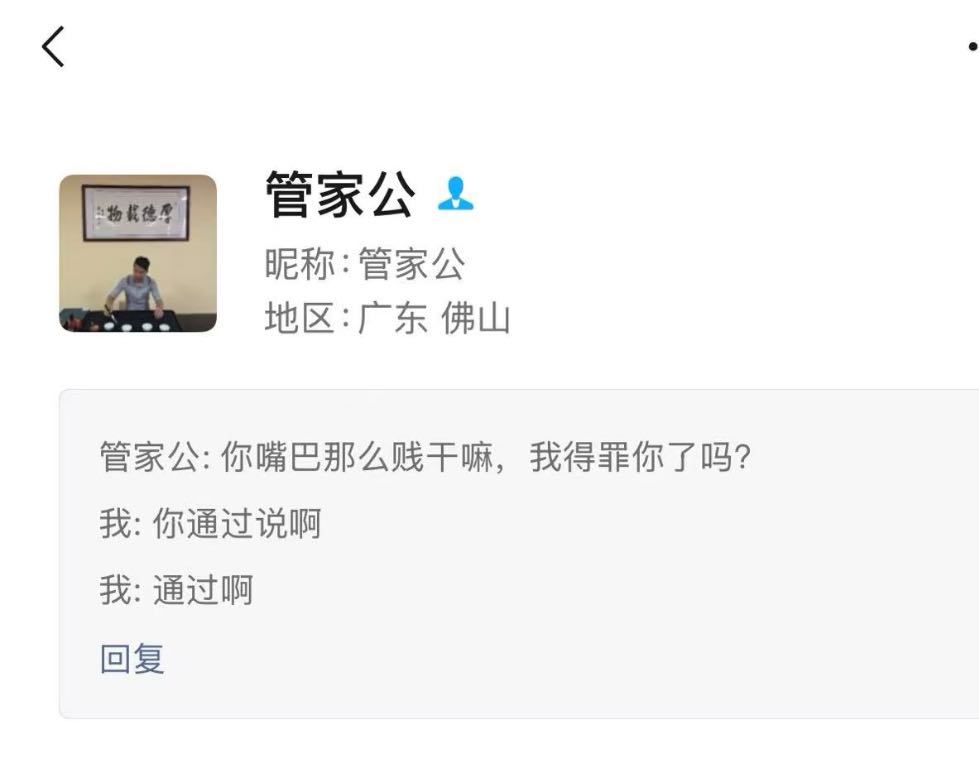Select the bold 管家公 name heading
Image resolution: width=979 pixels, height=768 pixels.
(x=340, y=194)
